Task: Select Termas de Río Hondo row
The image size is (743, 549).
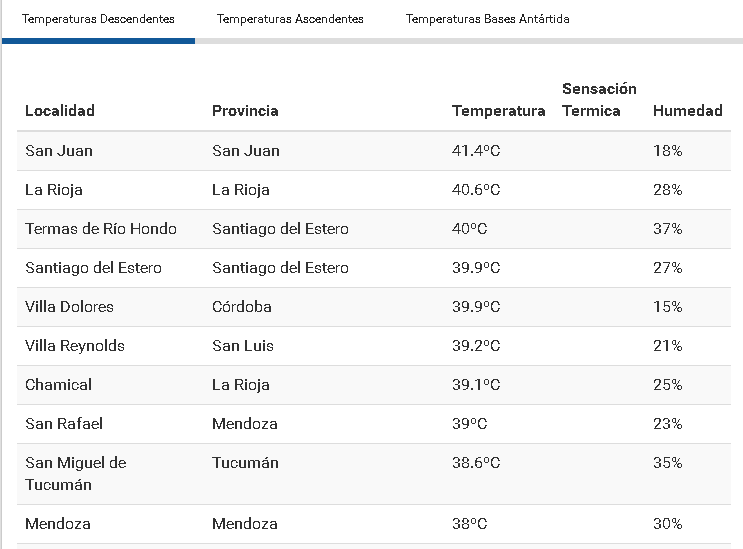Action: click(x=101, y=229)
